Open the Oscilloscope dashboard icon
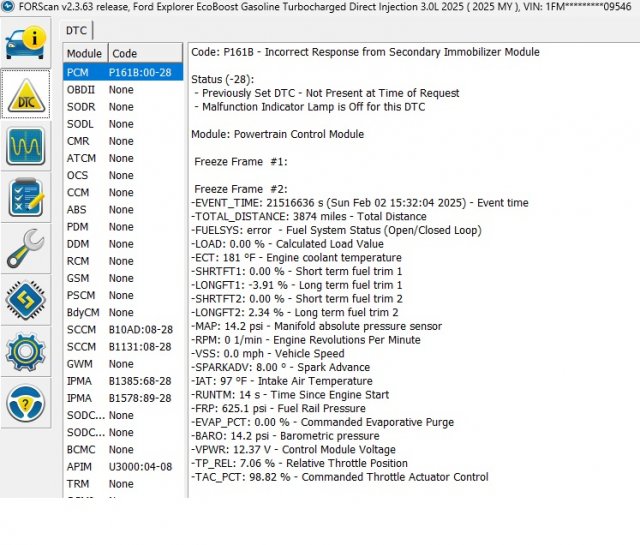Viewport: 640px width, 545px height. click(x=26, y=146)
